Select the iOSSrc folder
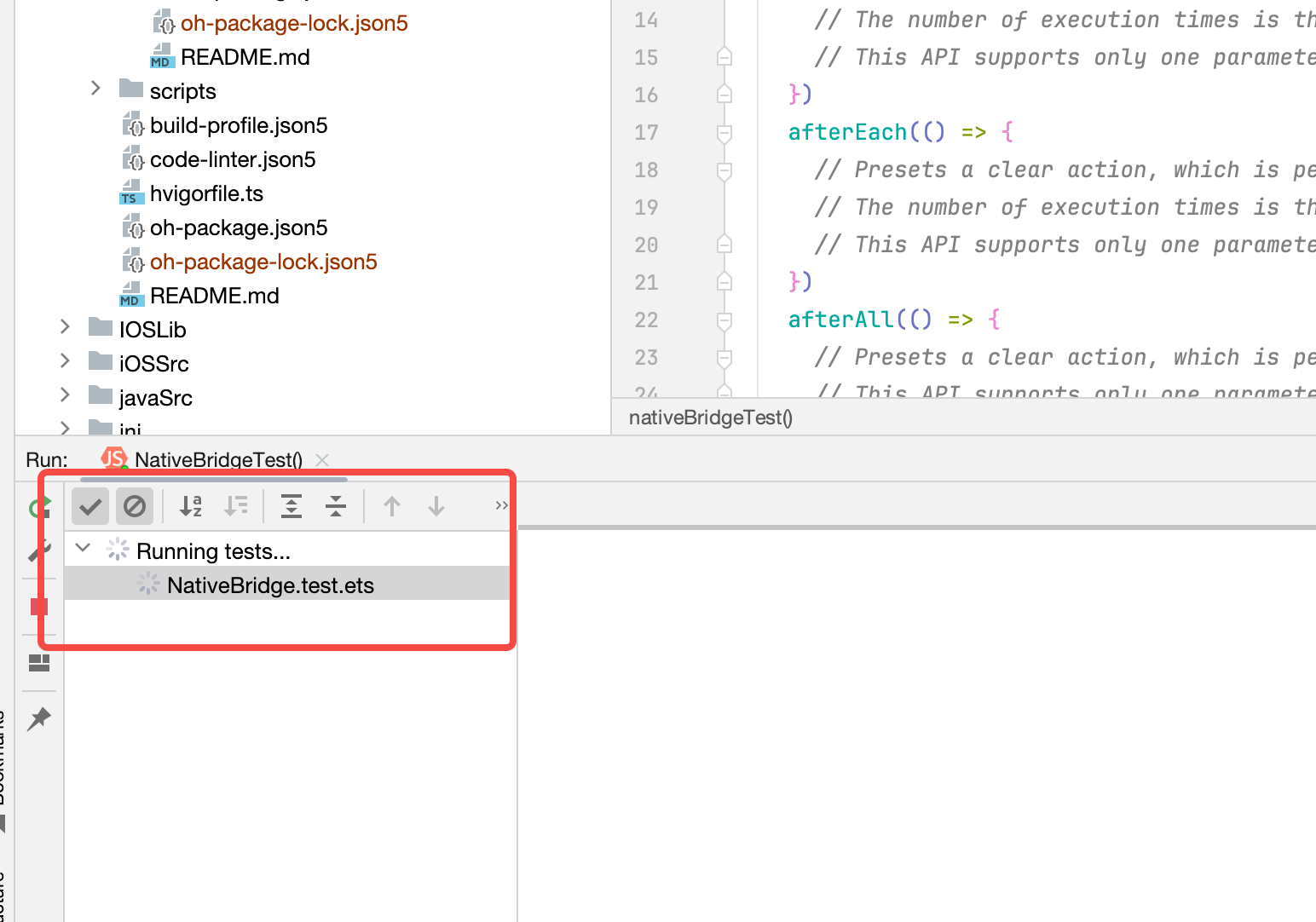 pyautogui.click(x=154, y=364)
